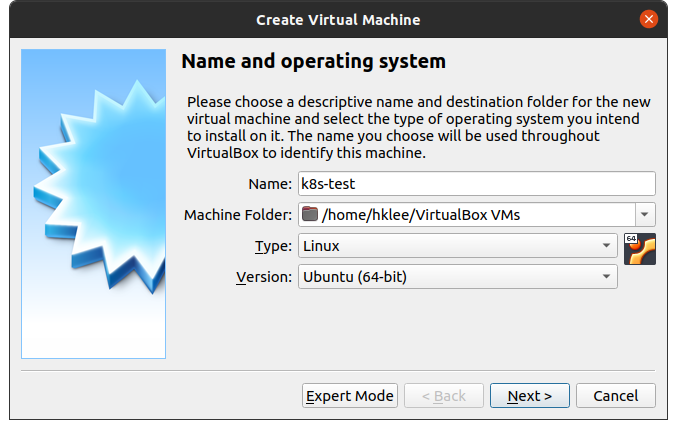The image size is (677, 429).
Task: Click the Version label
Action: [x=264, y=277]
